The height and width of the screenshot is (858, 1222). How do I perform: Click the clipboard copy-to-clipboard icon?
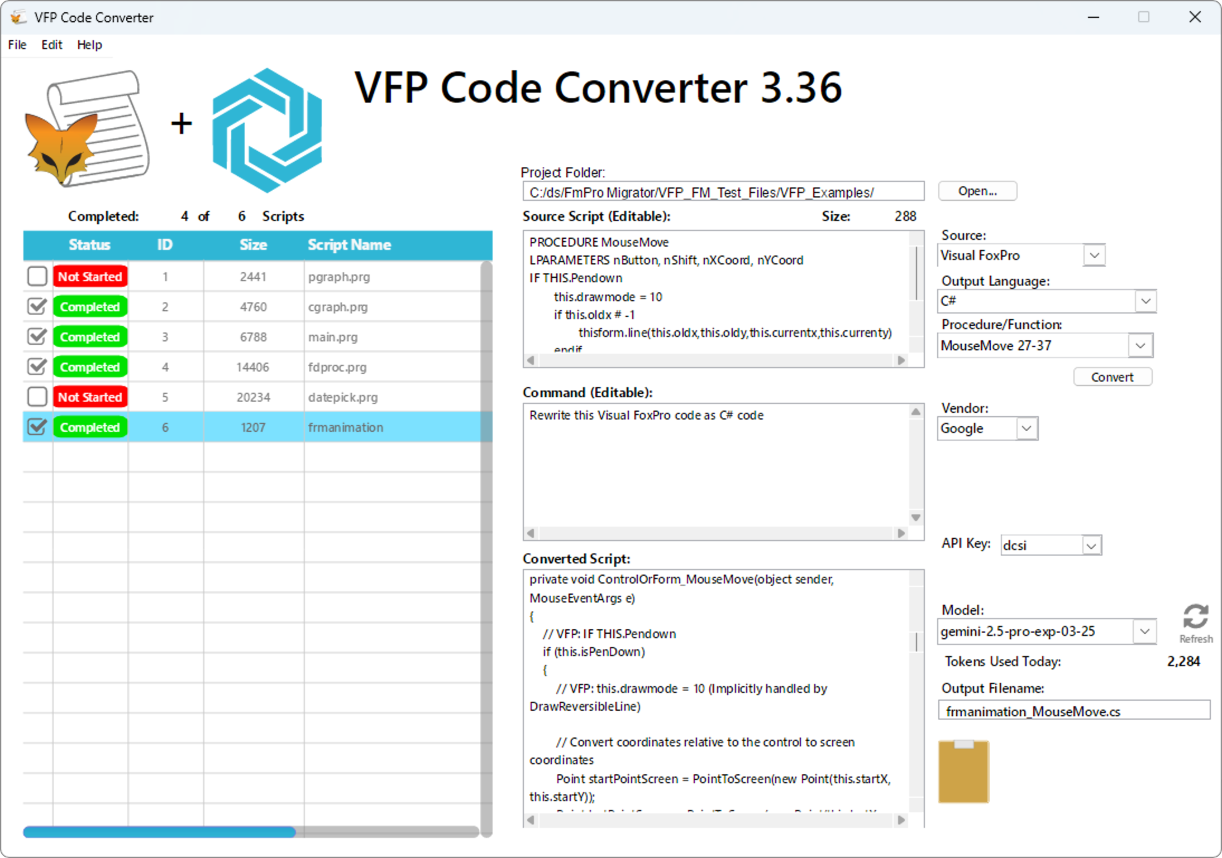pos(963,772)
